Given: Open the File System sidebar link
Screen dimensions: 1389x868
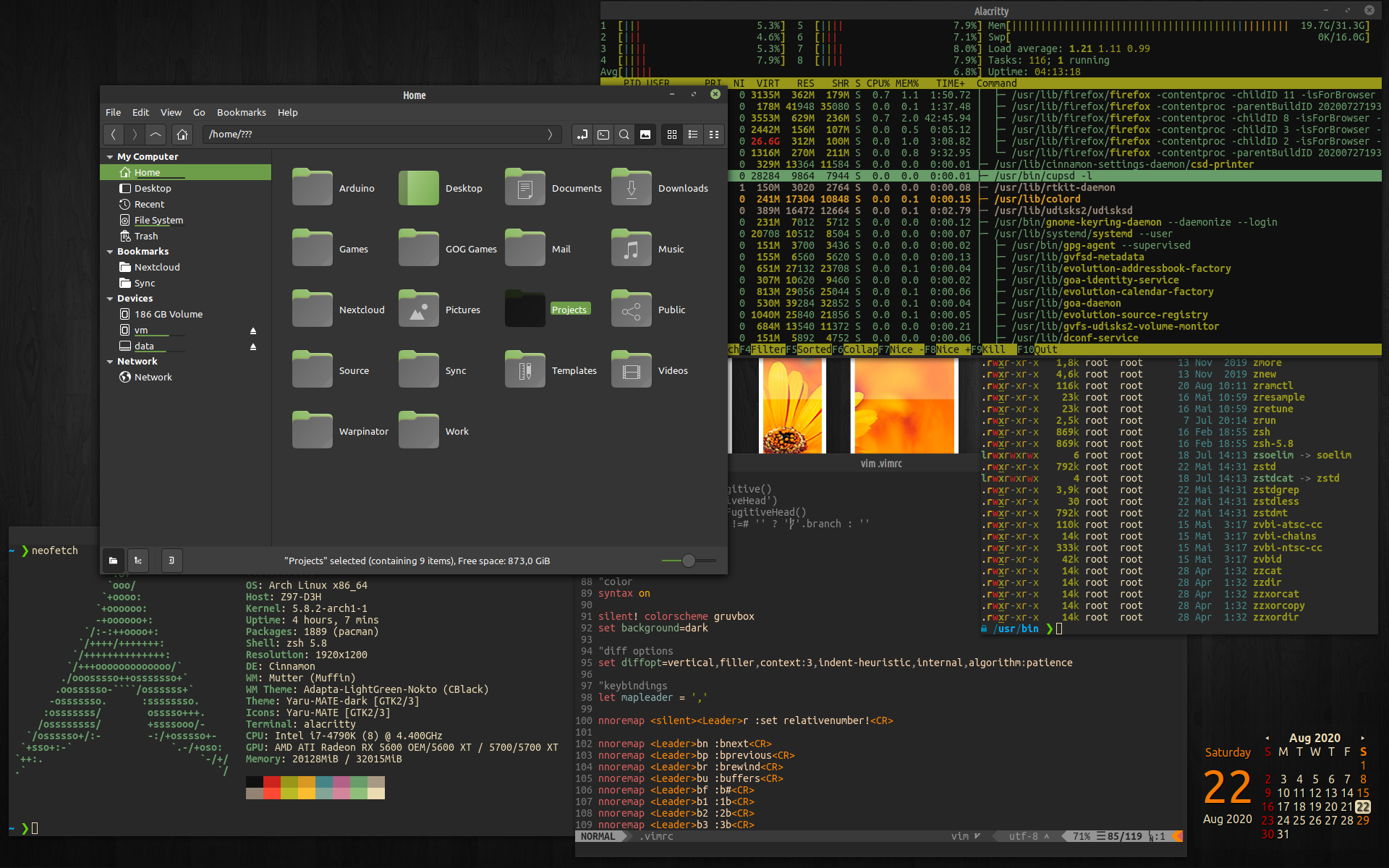Looking at the screenshot, I should [158, 220].
